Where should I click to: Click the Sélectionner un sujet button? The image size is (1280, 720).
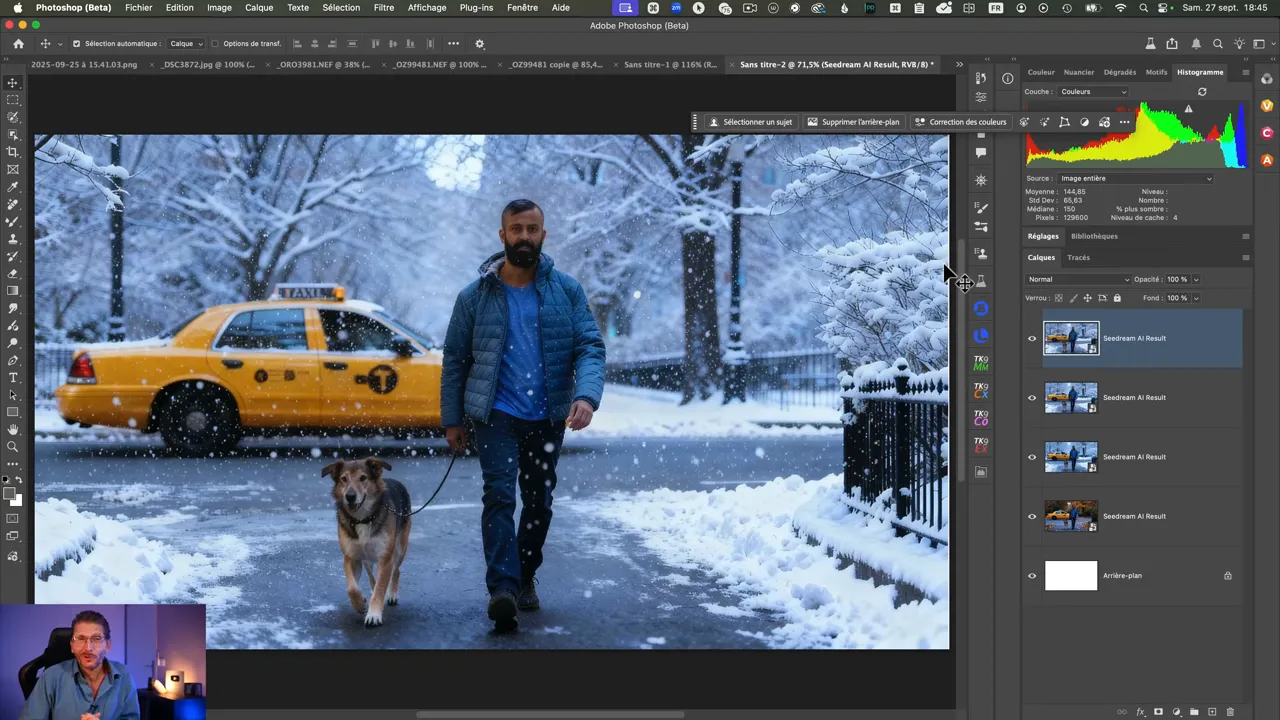pos(750,122)
